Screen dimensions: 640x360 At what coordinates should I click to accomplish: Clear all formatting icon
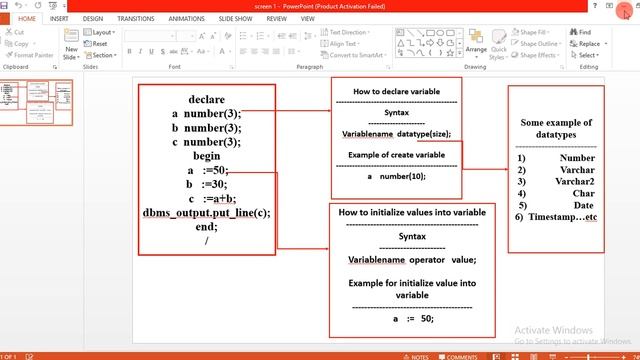(228, 36)
